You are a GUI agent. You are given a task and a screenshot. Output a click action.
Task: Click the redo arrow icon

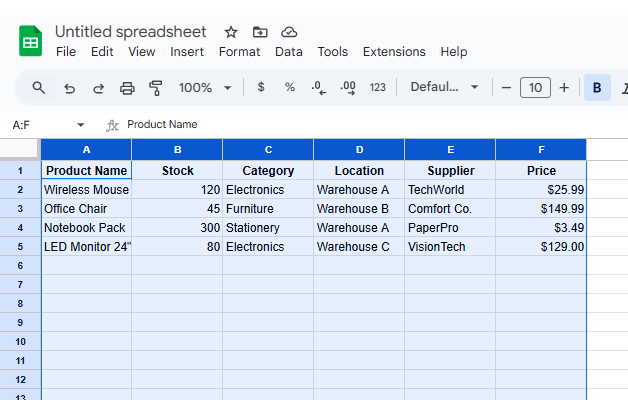tap(98, 88)
